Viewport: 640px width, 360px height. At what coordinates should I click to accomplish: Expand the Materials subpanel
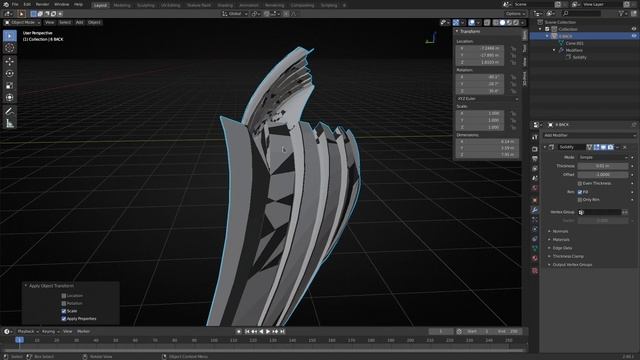pyautogui.click(x=561, y=240)
